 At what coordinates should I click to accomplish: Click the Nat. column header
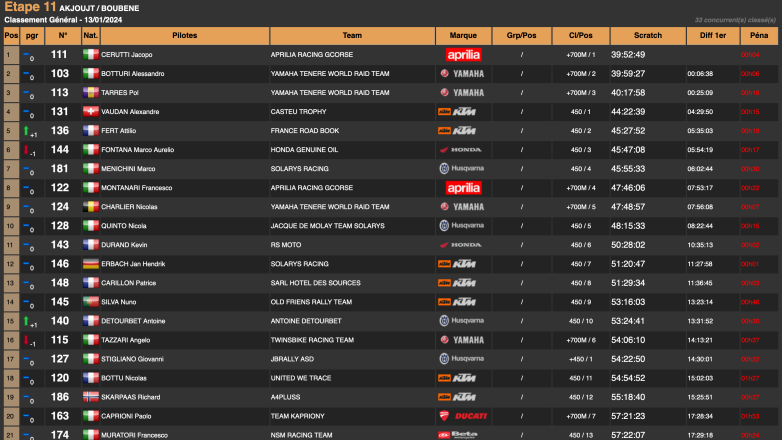tap(90, 36)
